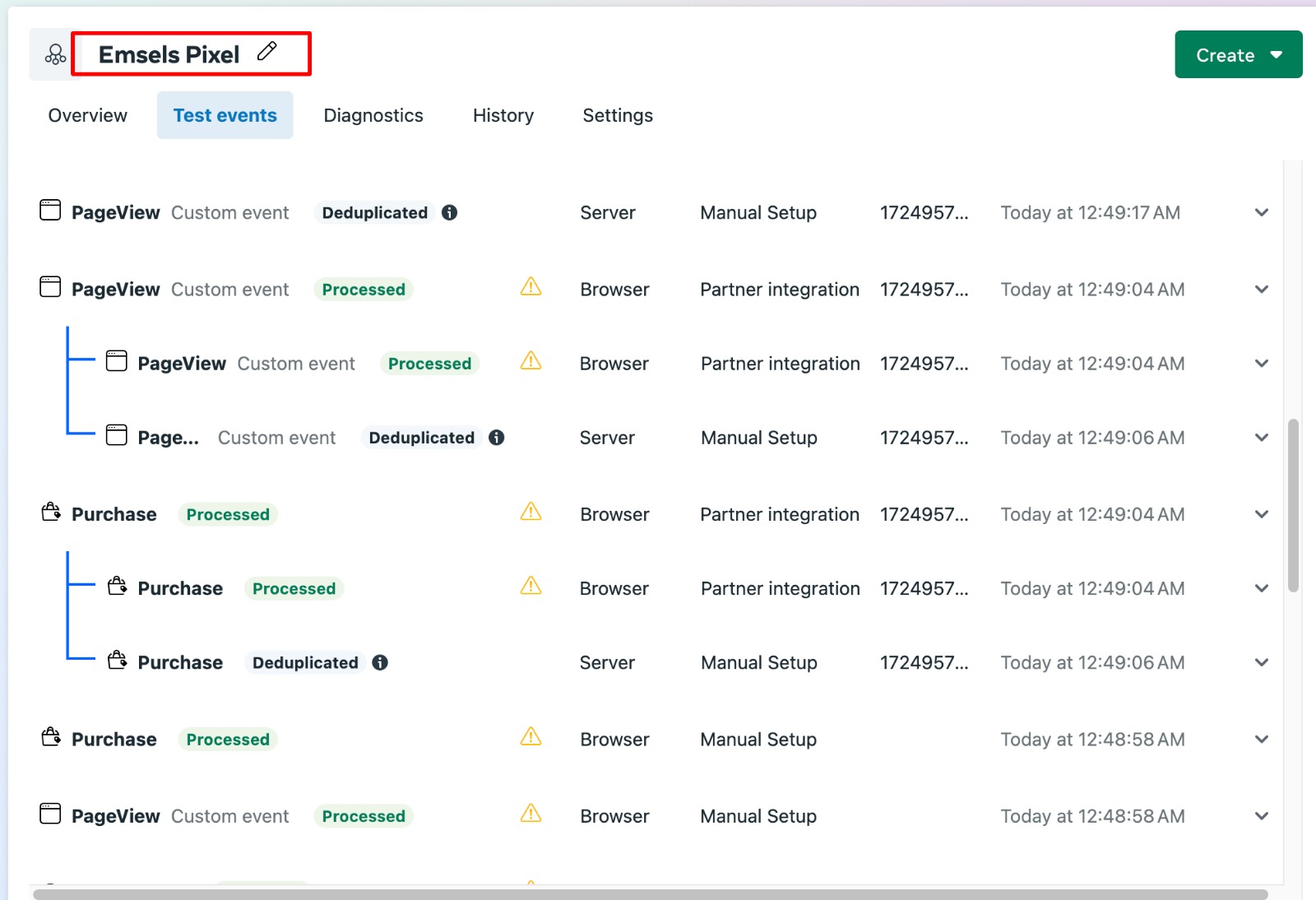This screenshot has width=1316, height=900.
Task: Expand top-level PageView Partner integration row details
Action: coord(1261,290)
